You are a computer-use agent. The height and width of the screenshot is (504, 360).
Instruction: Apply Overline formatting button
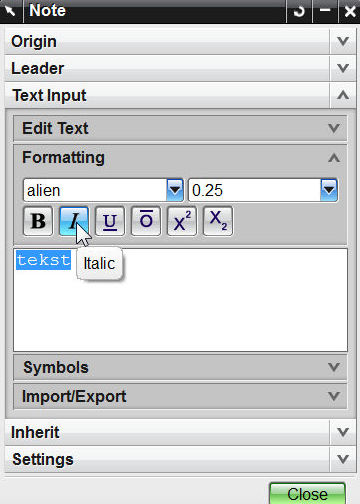point(146,221)
